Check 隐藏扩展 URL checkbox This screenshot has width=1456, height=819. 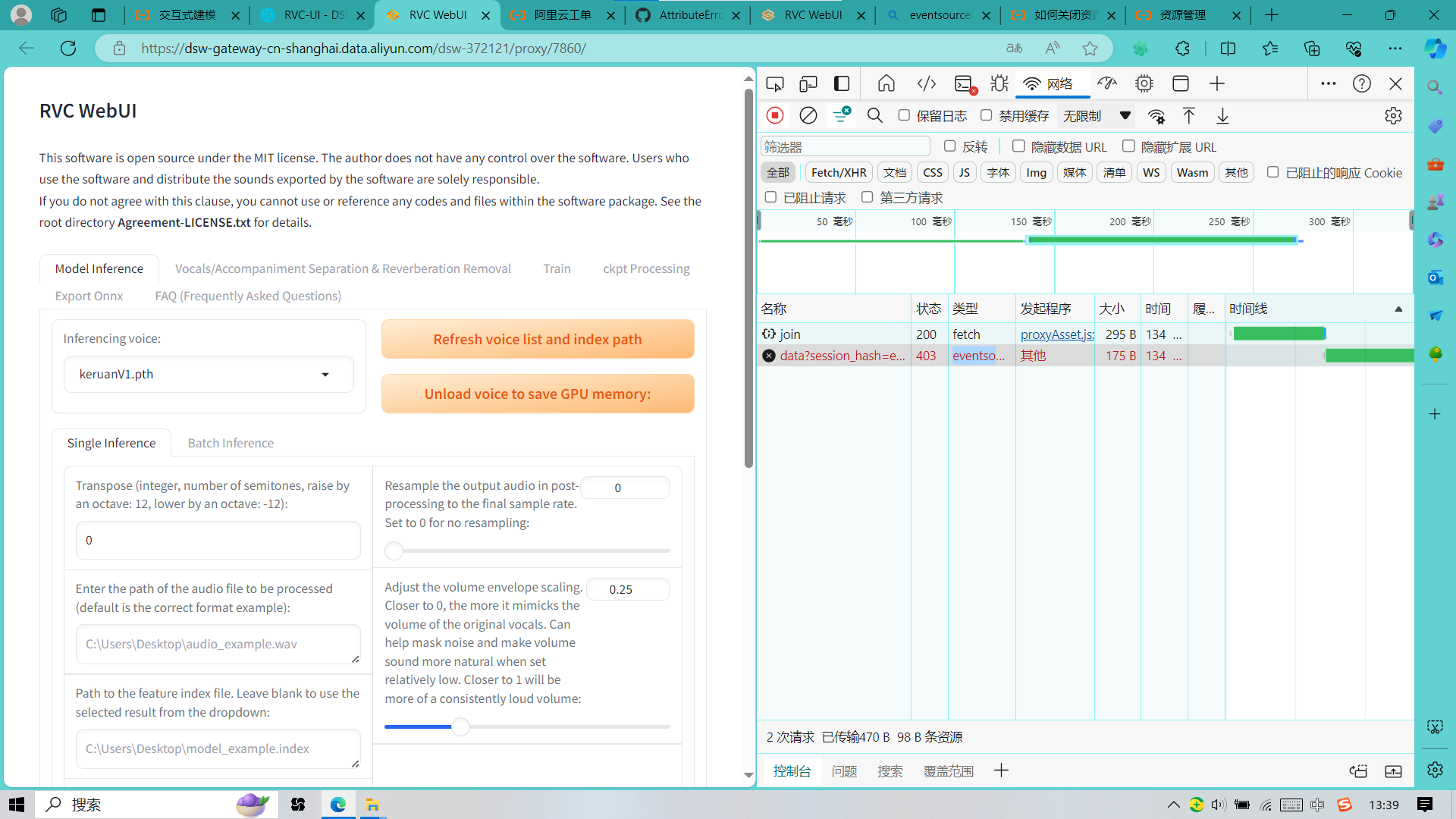(1128, 146)
